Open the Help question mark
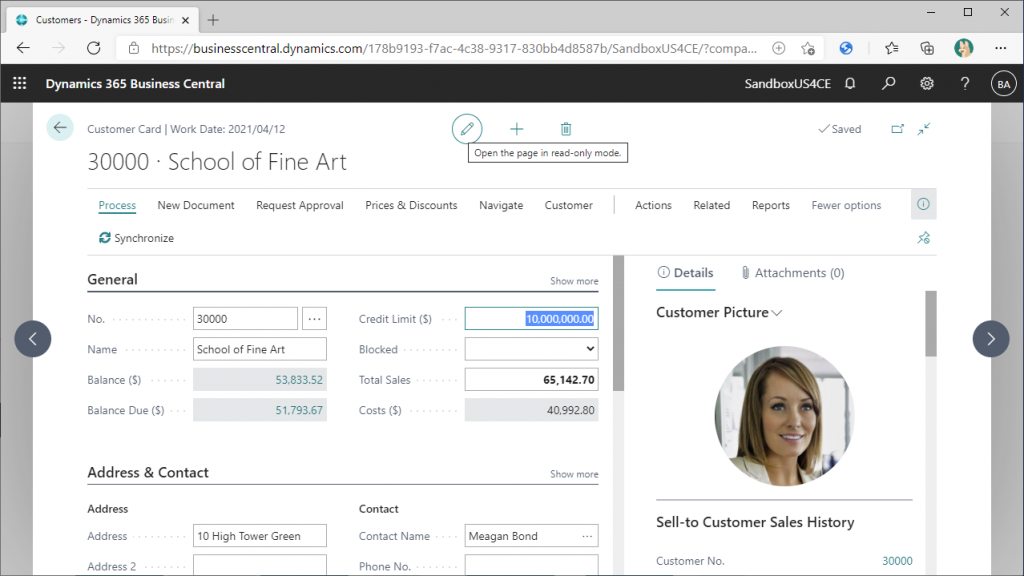The width and height of the screenshot is (1024, 576). tap(965, 84)
